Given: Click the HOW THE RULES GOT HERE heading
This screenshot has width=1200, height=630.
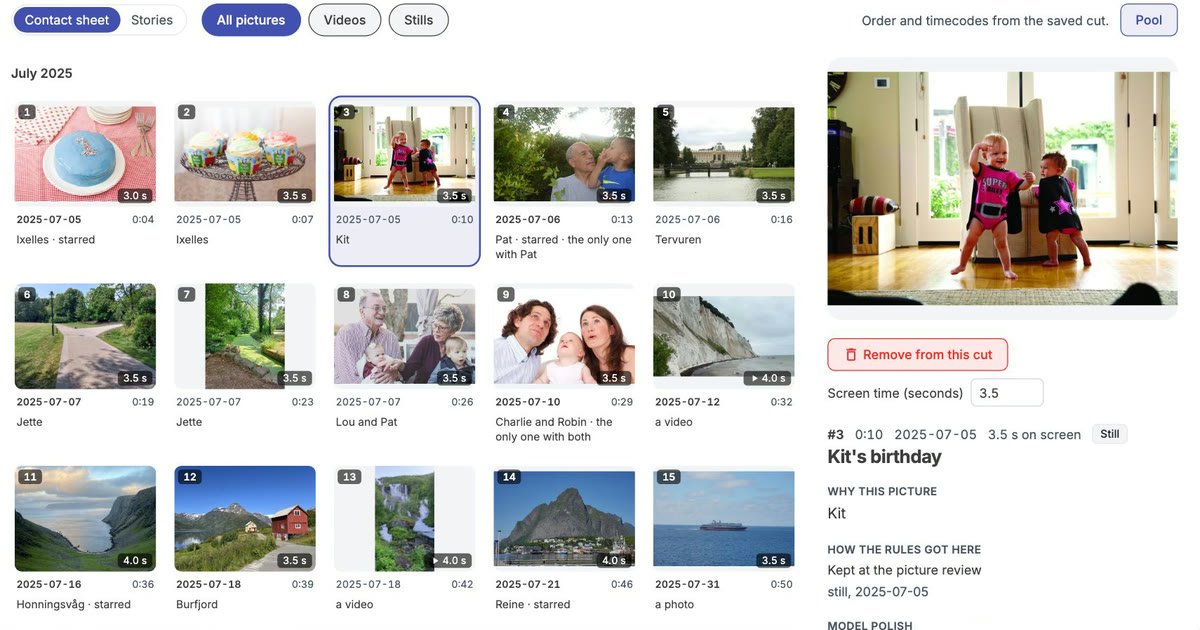Looking at the screenshot, I should [x=904, y=549].
